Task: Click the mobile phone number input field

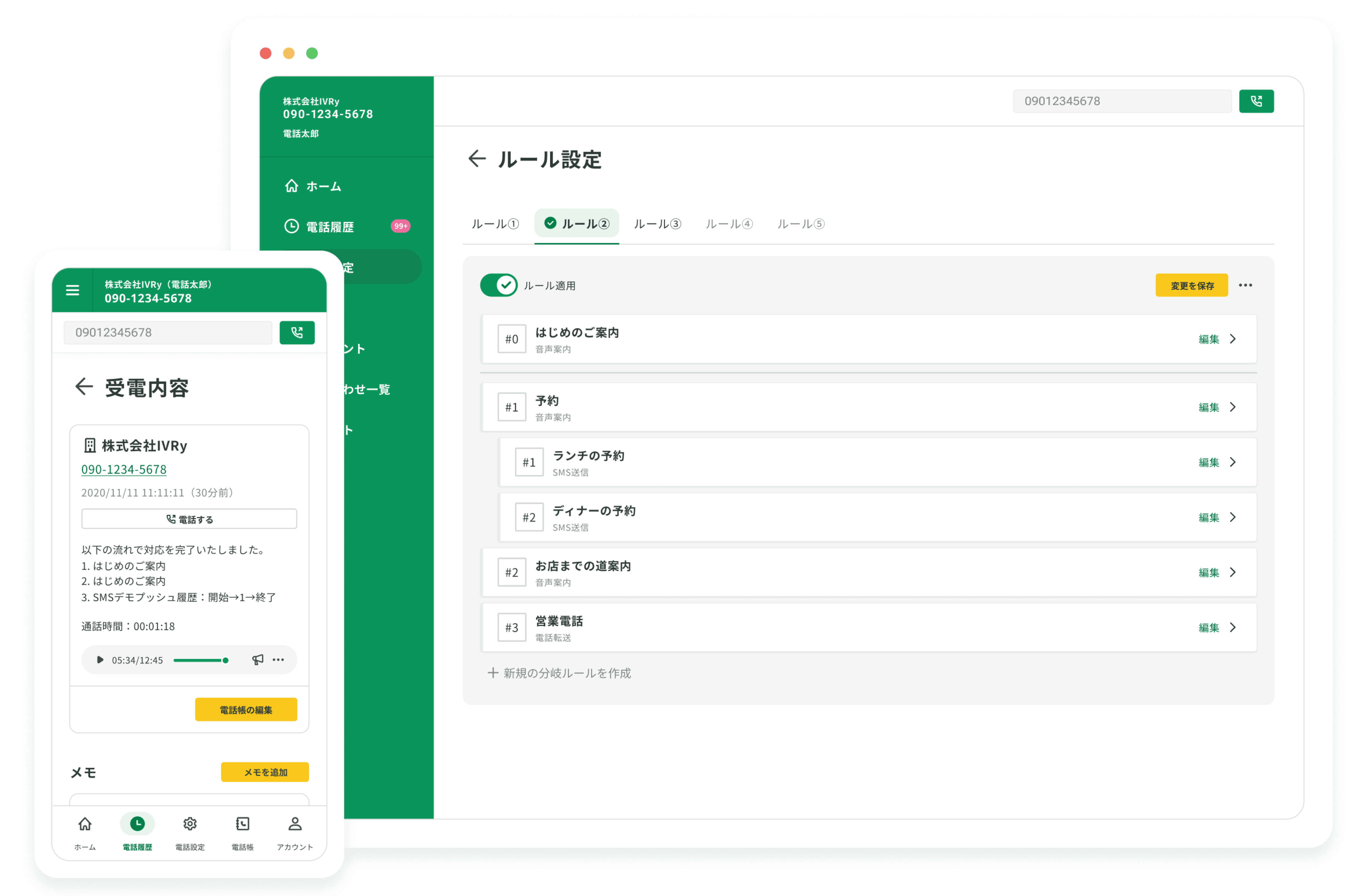Action: click(x=168, y=333)
